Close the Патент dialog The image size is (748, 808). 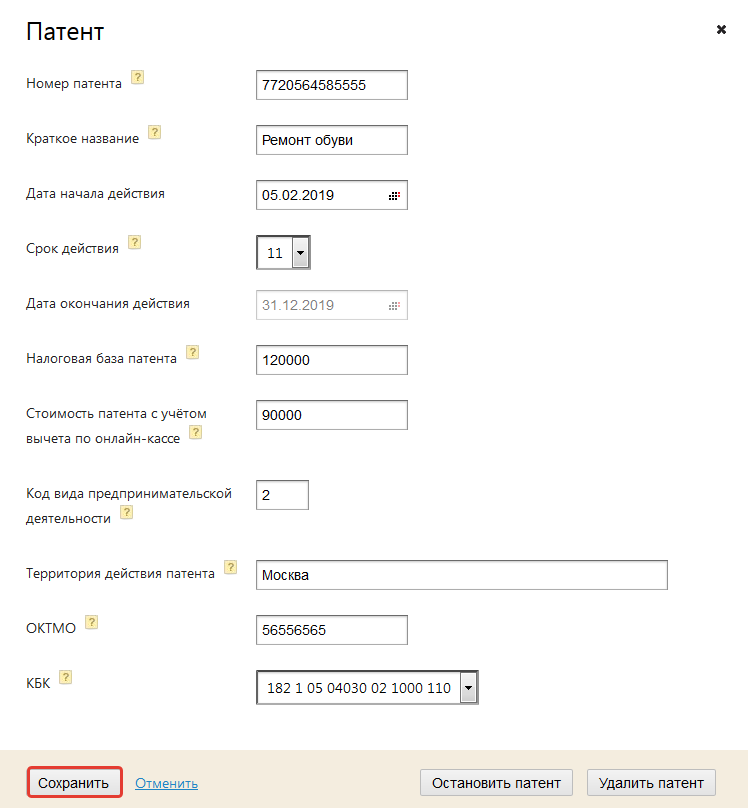[x=721, y=30]
